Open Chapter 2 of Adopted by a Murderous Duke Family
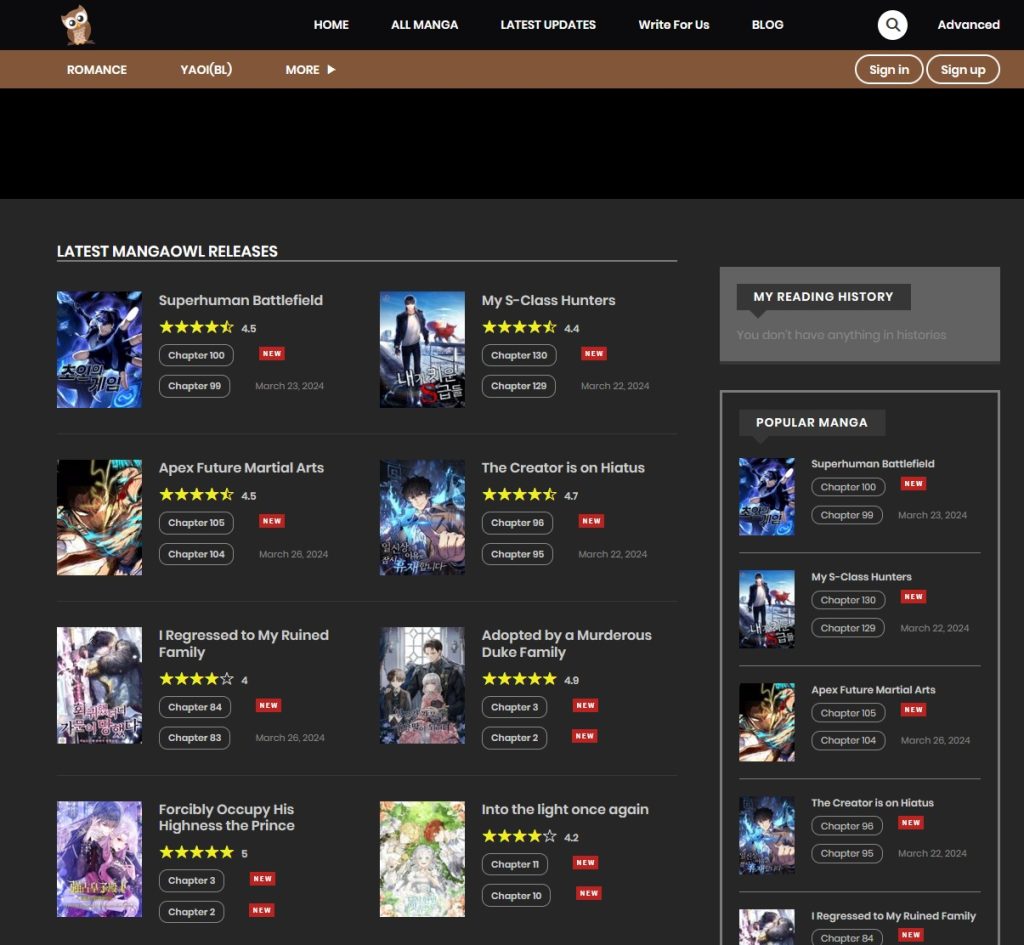Image resolution: width=1024 pixels, height=945 pixels. pos(514,738)
